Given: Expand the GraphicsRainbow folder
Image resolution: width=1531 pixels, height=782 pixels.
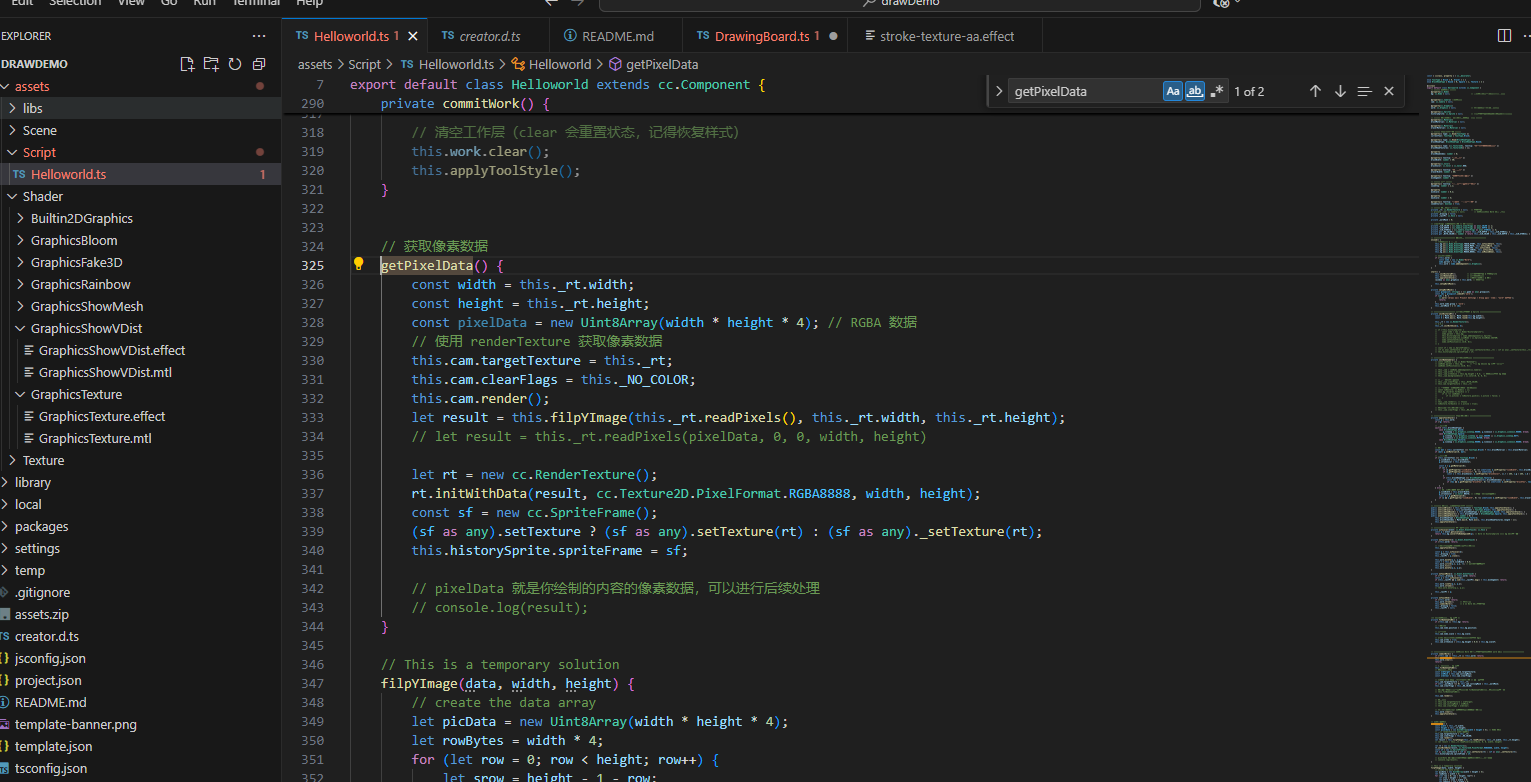Looking at the screenshot, I should (20, 284).
